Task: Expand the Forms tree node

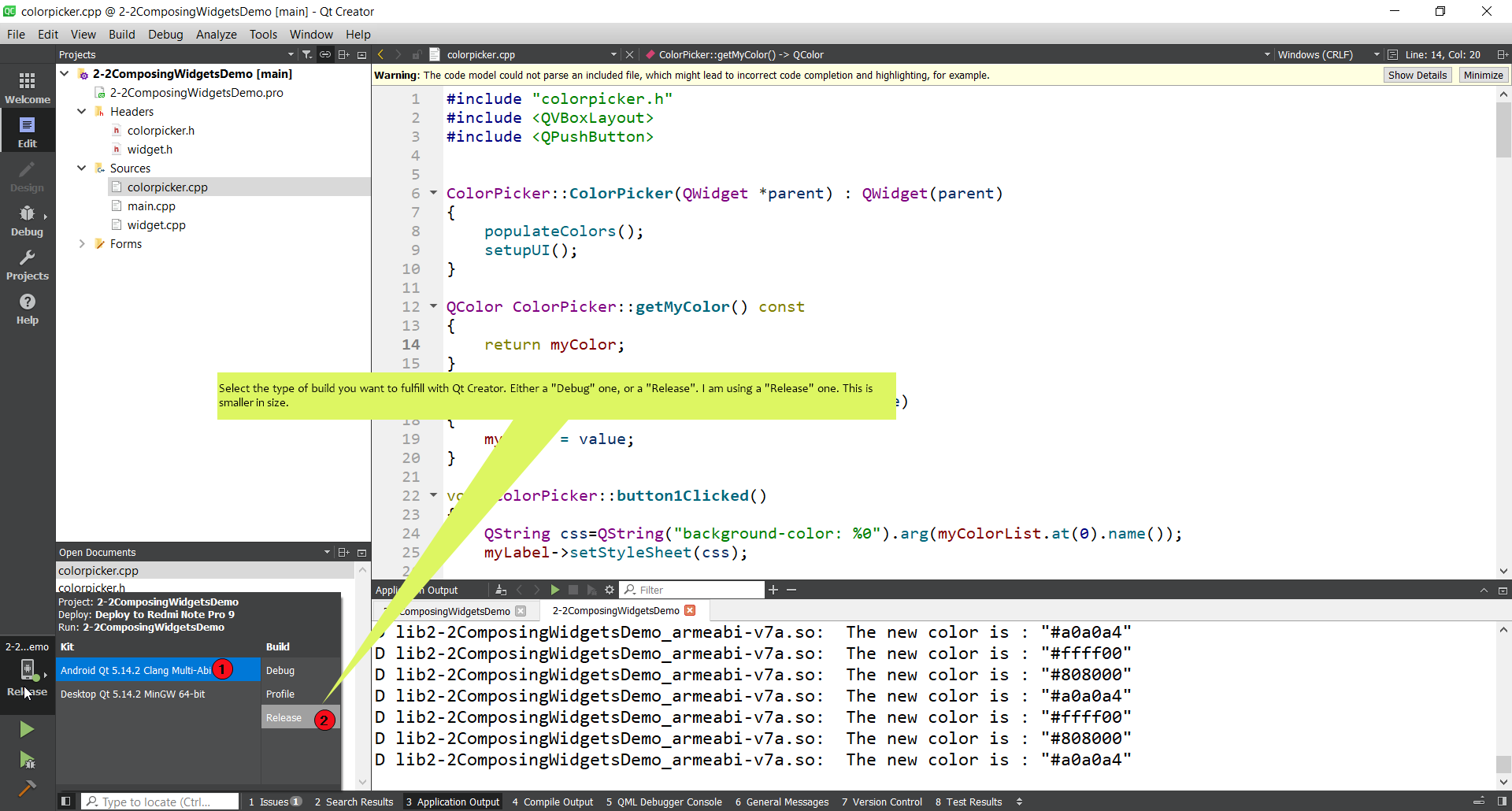Action: [x=81, y=243]
